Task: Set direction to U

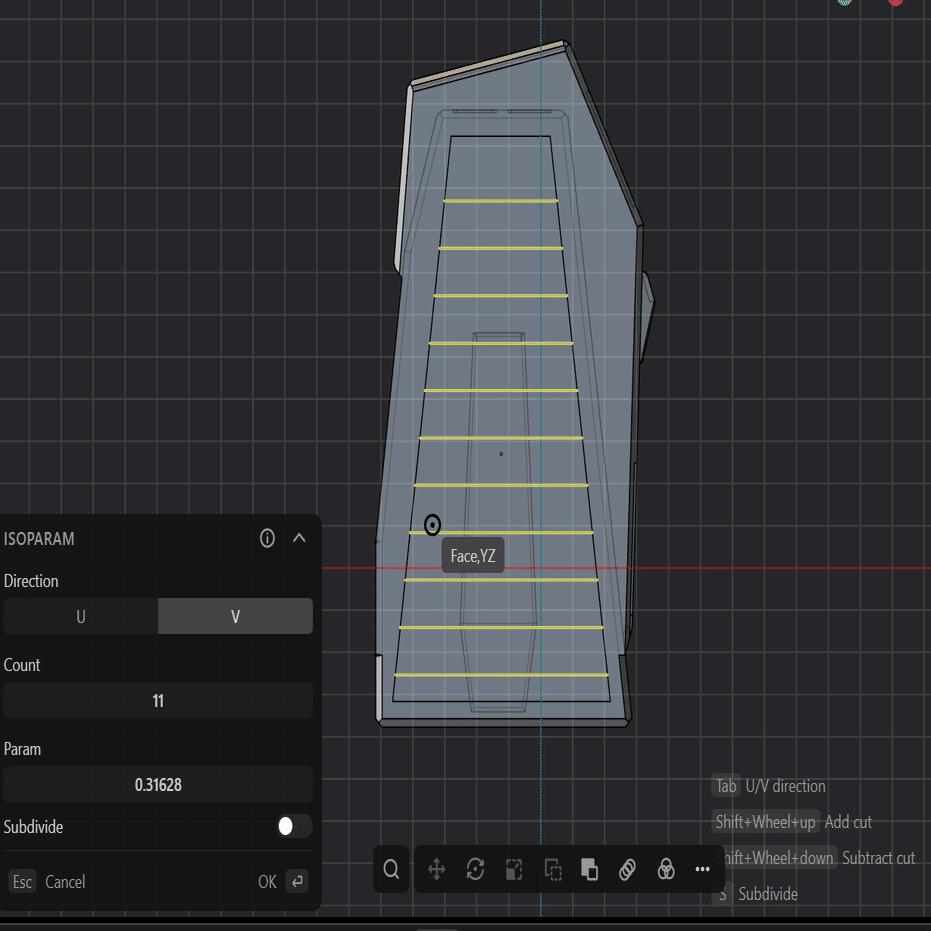Action: pyautogui.click(x=81, y=616)
